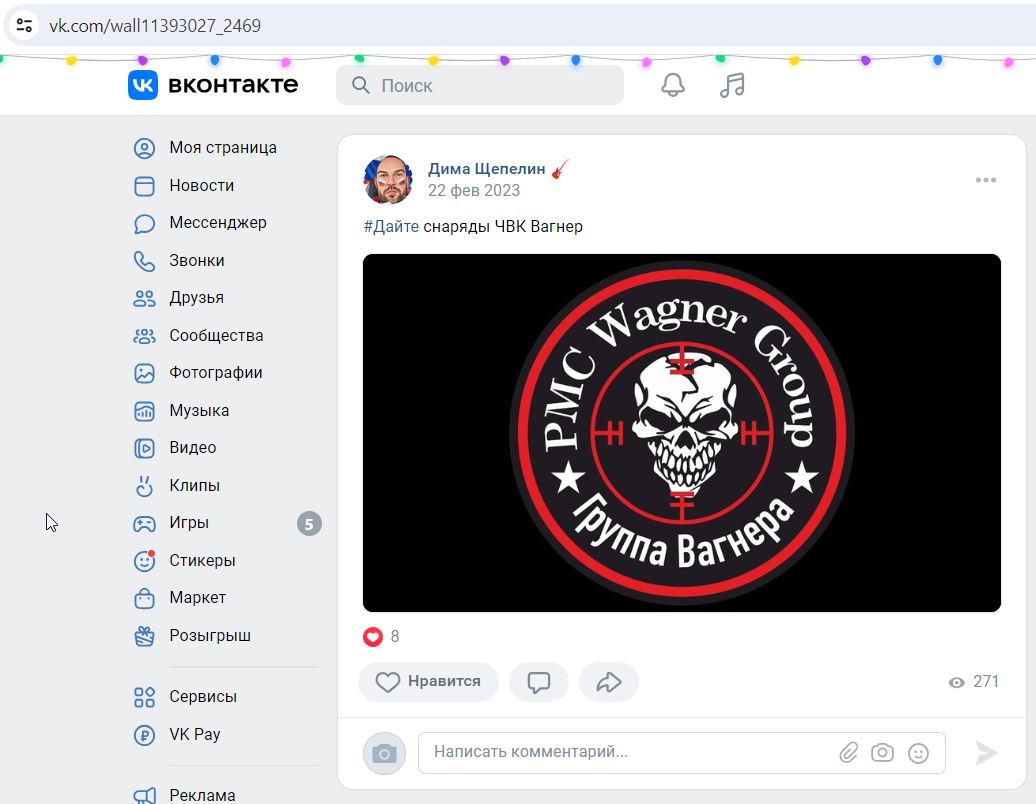Click the search magnifier icon
Screen dimensions: 1036x804
pos(361,85)
